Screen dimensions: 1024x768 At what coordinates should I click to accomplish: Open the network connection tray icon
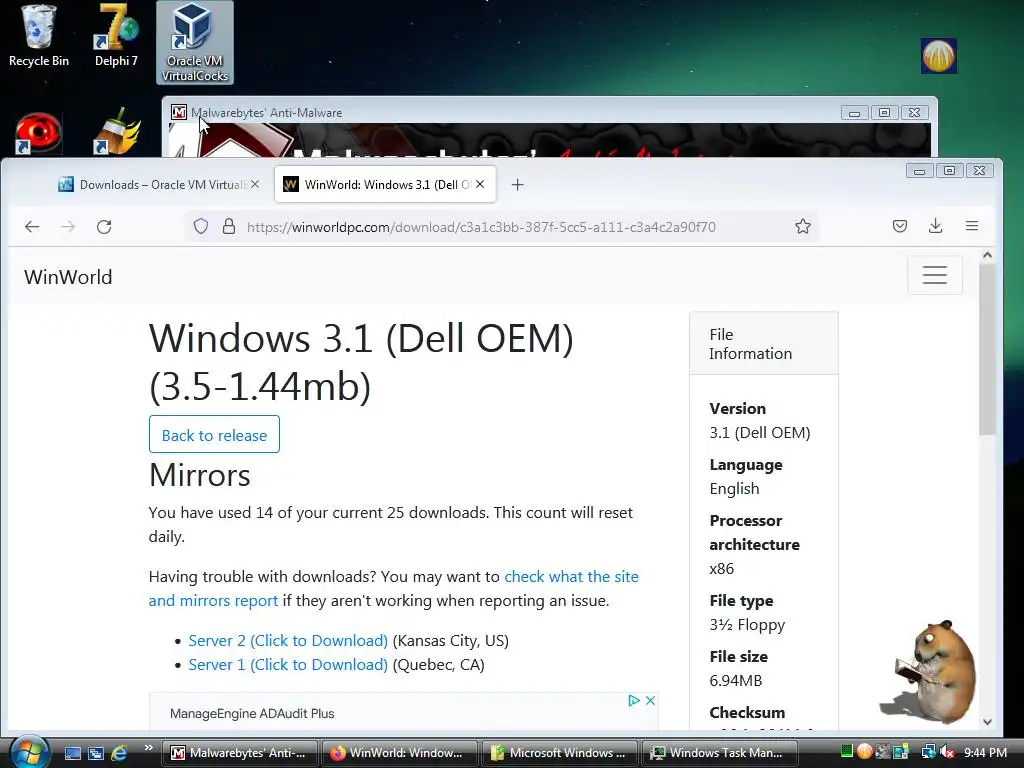928,752
